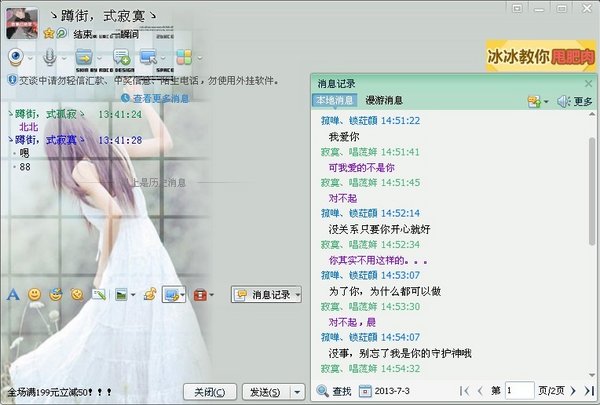The width and height of the screenshot is (600, 405).
Task: Toggle the 消息记录 button
Action: tap(266, 294)
